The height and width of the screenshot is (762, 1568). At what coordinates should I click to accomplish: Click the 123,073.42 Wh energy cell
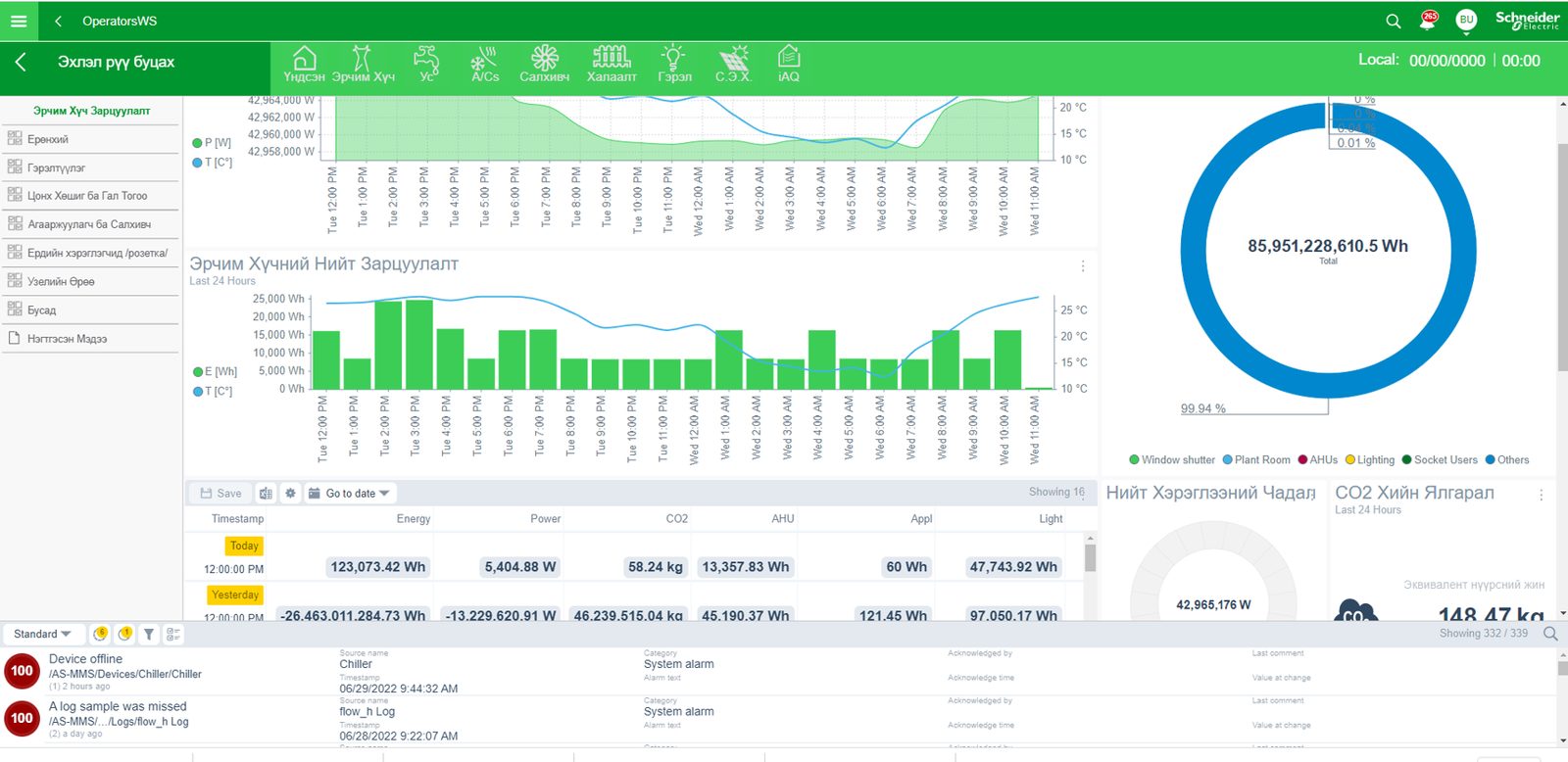(378, 567)
